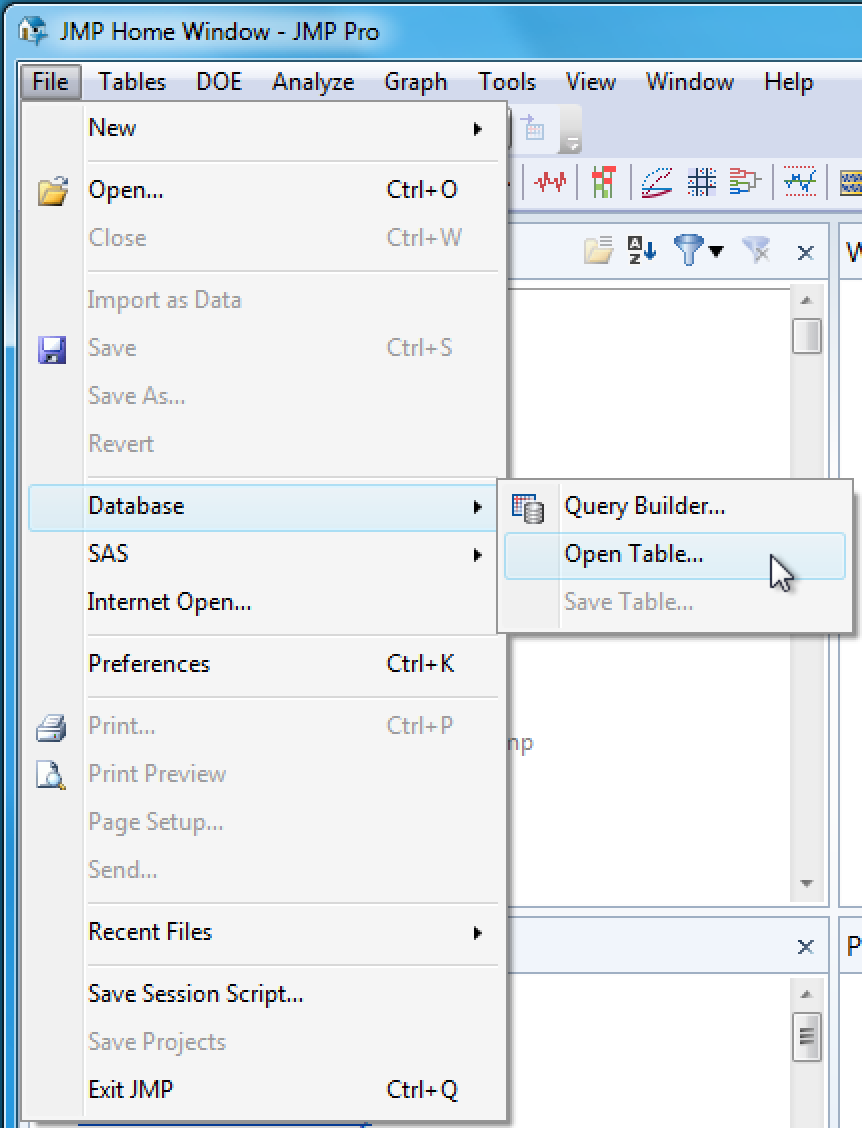
Task: Click the scatterplot matrix toolbar icon
Action: click(701, 182)
